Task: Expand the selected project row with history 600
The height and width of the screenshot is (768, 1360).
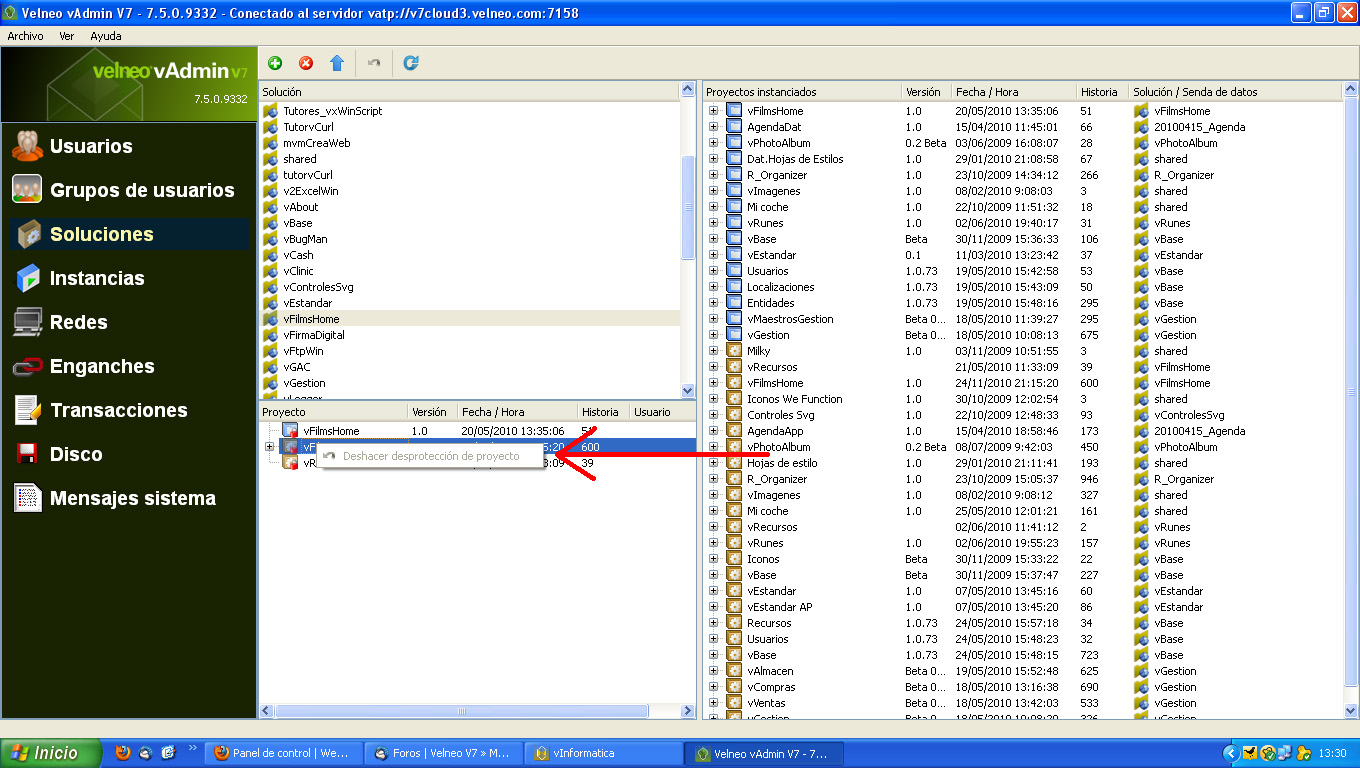Action: point(269,447)
